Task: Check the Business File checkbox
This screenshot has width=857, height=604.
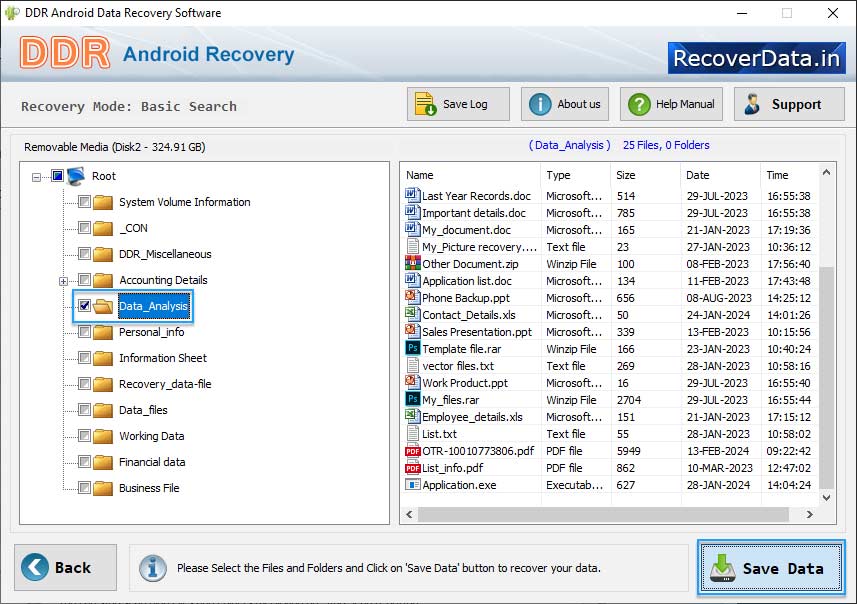Action: click(x=84, y=488)
